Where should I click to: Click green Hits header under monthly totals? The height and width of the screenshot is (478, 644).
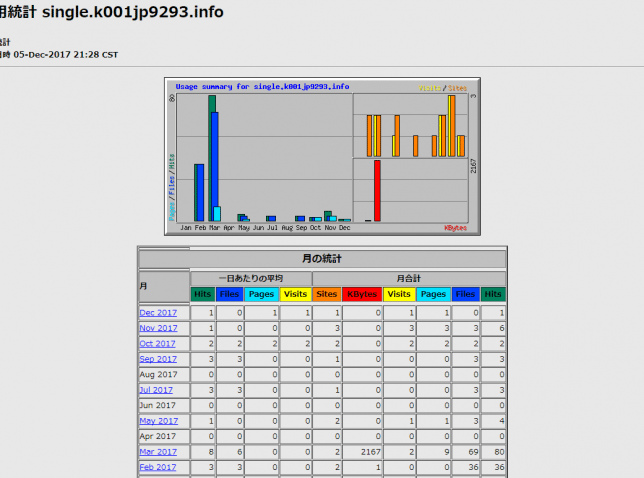point(493,294)
